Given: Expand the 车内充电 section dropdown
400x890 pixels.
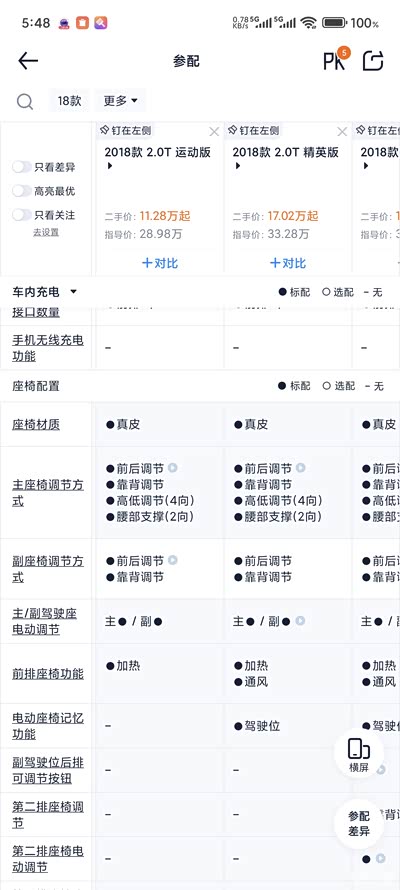Looking at the screenshot, I should [73, 292].
